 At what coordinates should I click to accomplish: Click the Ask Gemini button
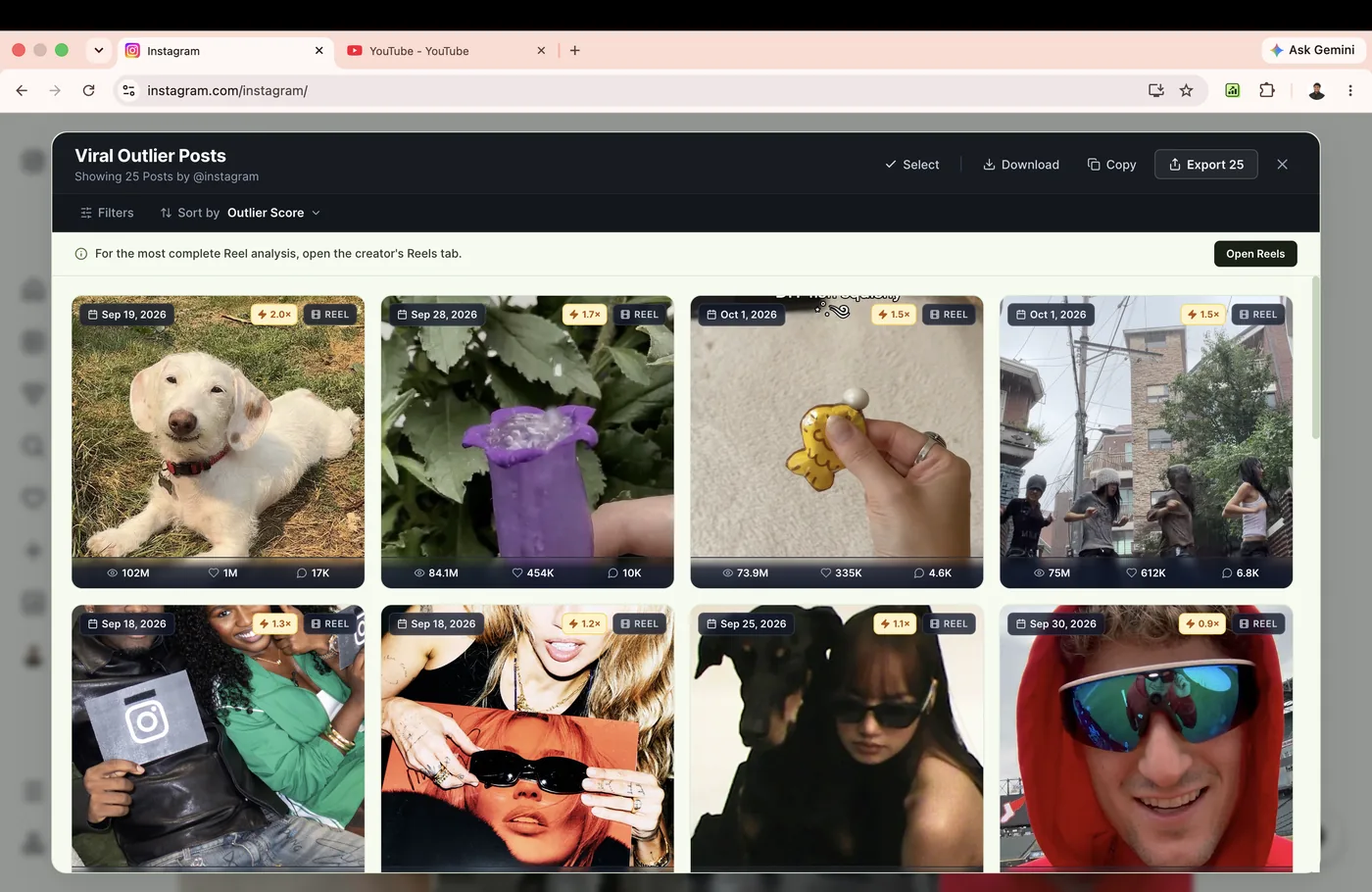(1312, 50)
